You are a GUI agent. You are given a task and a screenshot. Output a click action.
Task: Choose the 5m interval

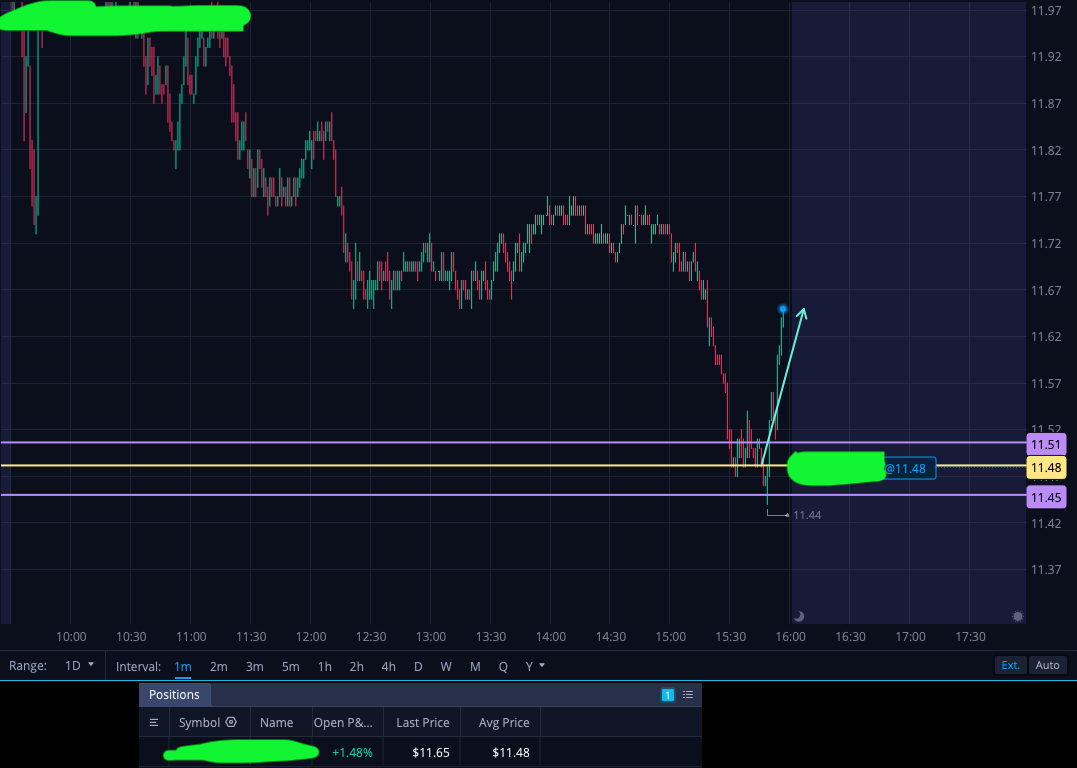tap(291, 666)
